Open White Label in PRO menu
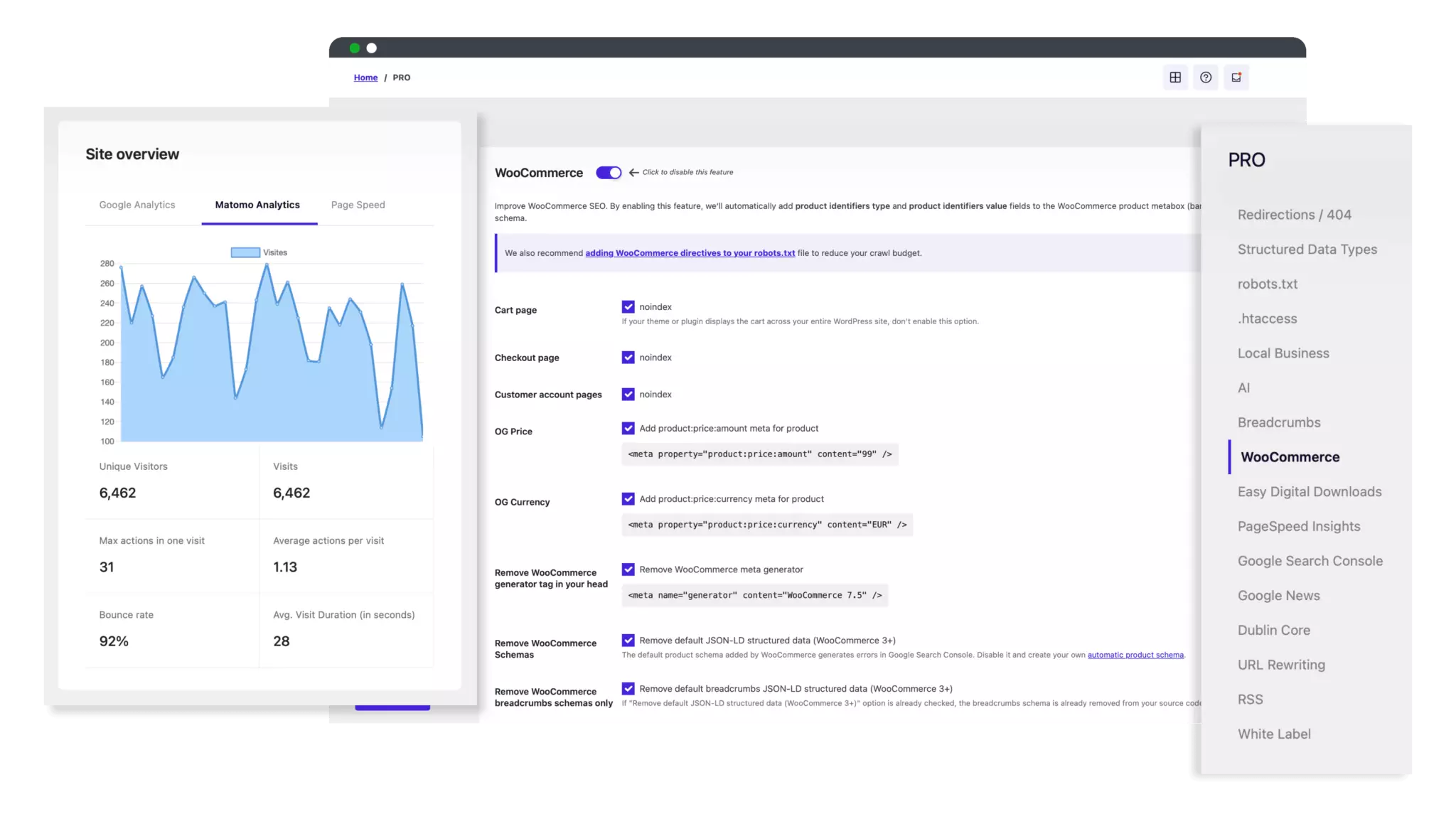The height and width of the screenshot is (819, 1456). [1273, 734]
